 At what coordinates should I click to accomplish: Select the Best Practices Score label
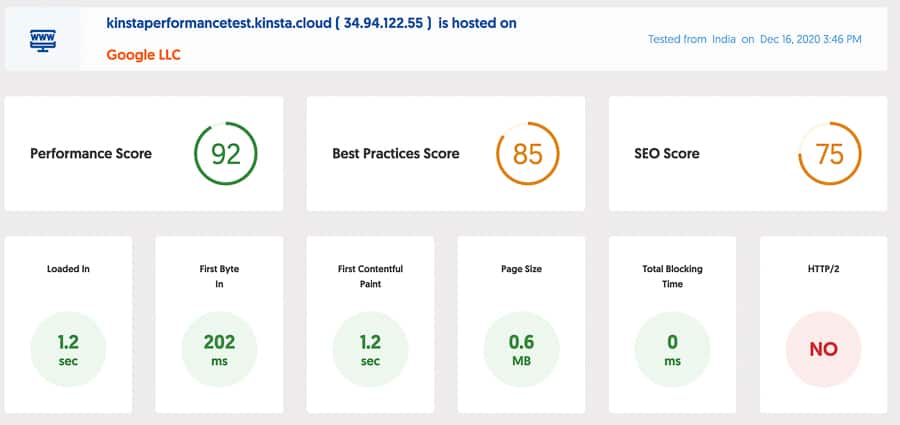pos(396,154)
